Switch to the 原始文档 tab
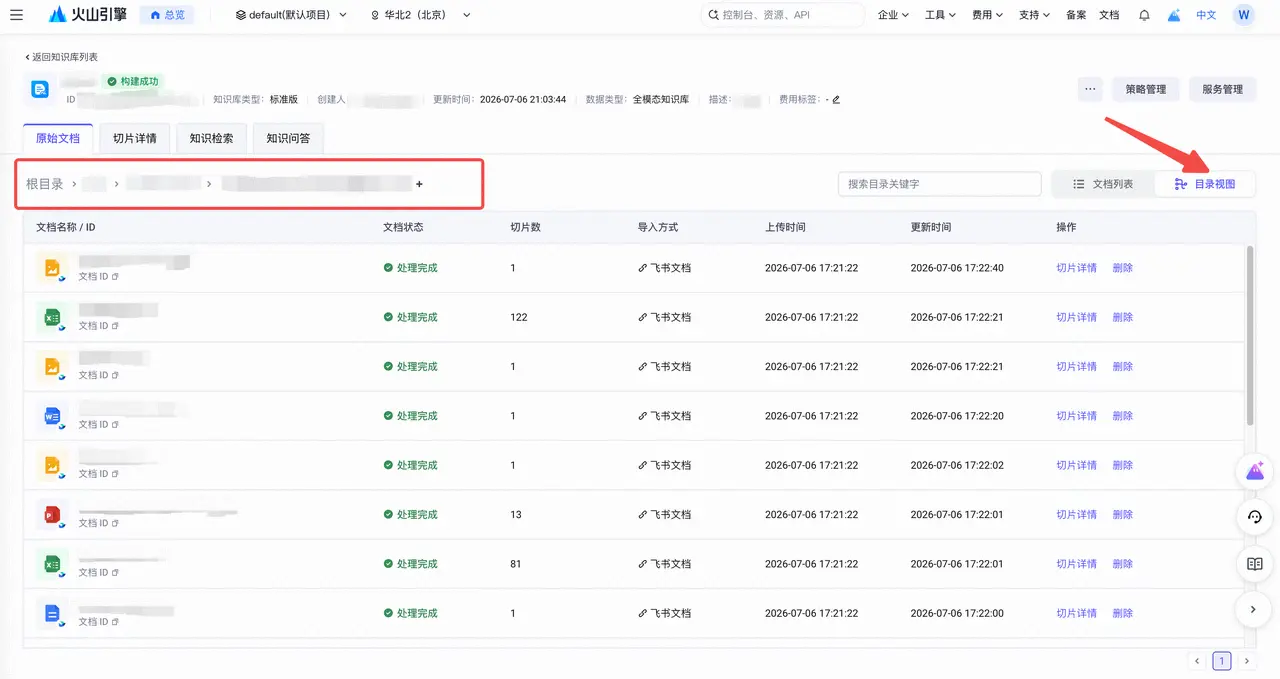 pos(58,138)
